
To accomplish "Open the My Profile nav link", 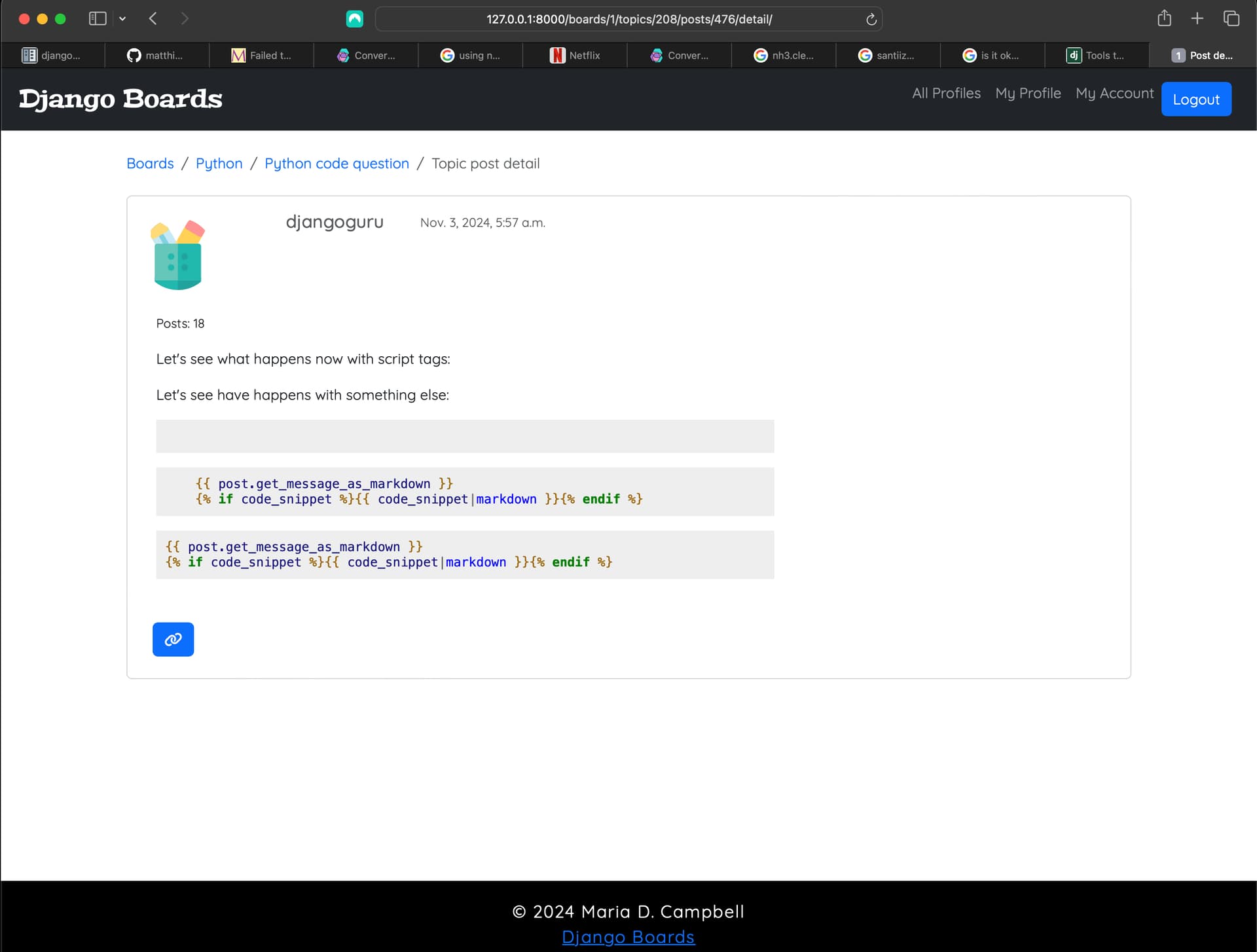I will click(x=1028, y=93).
